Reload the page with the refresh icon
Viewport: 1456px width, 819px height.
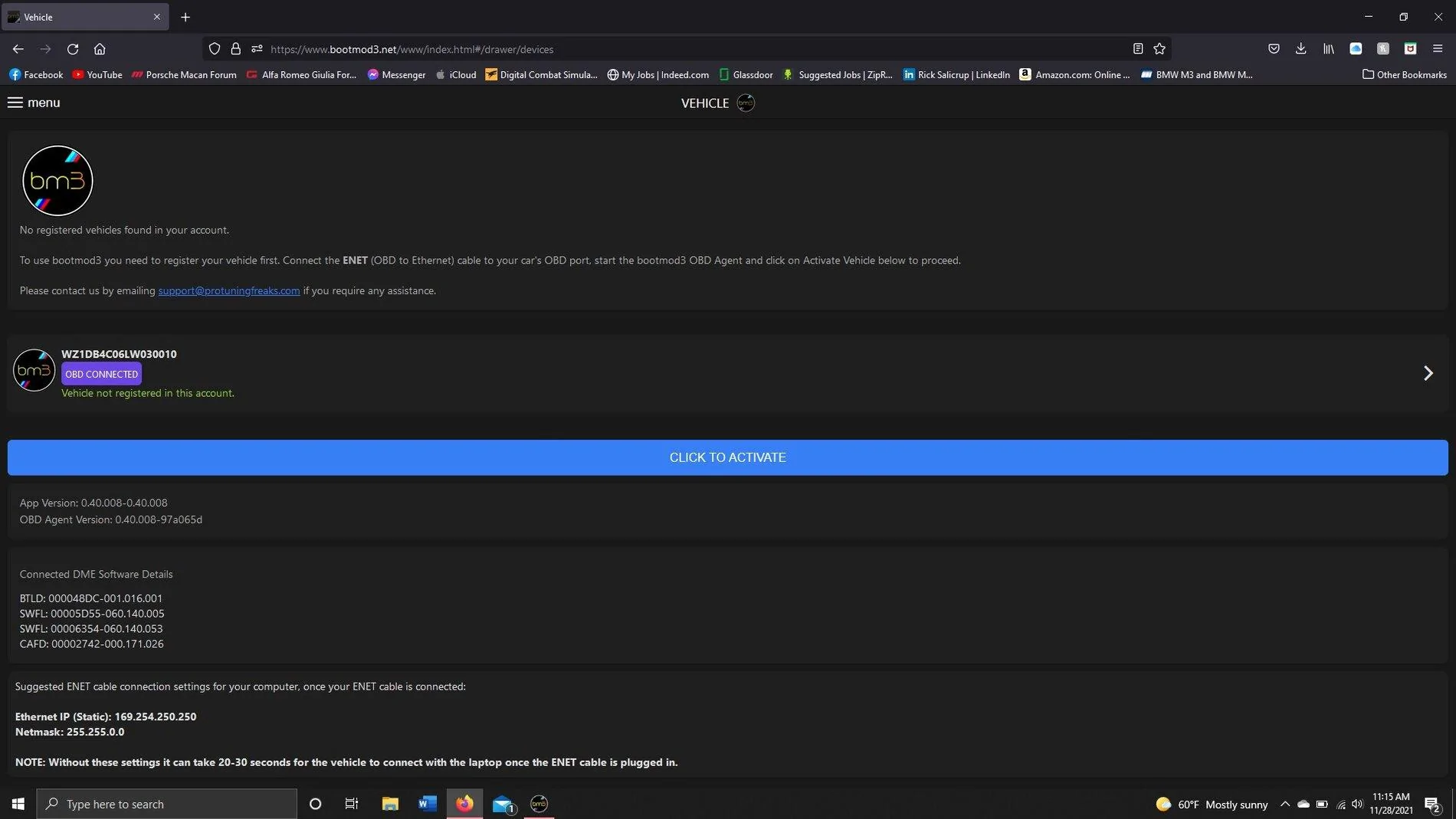tap(73, 49)
